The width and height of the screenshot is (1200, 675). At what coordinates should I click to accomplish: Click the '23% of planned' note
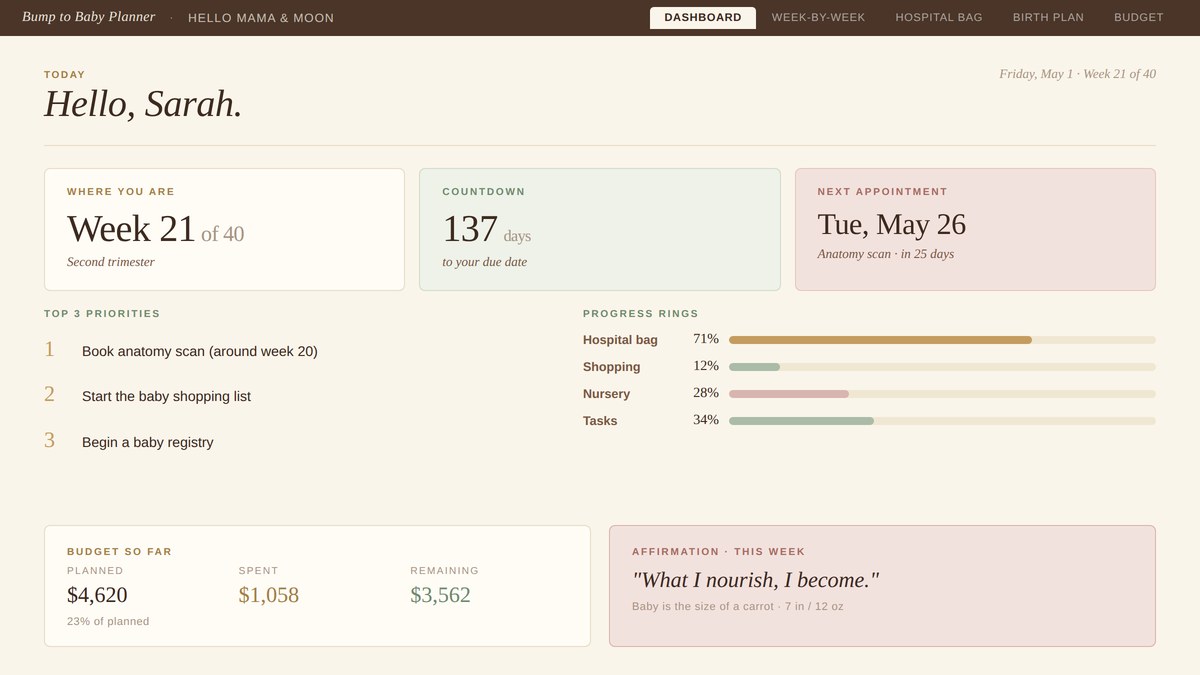tap(108, 621)
